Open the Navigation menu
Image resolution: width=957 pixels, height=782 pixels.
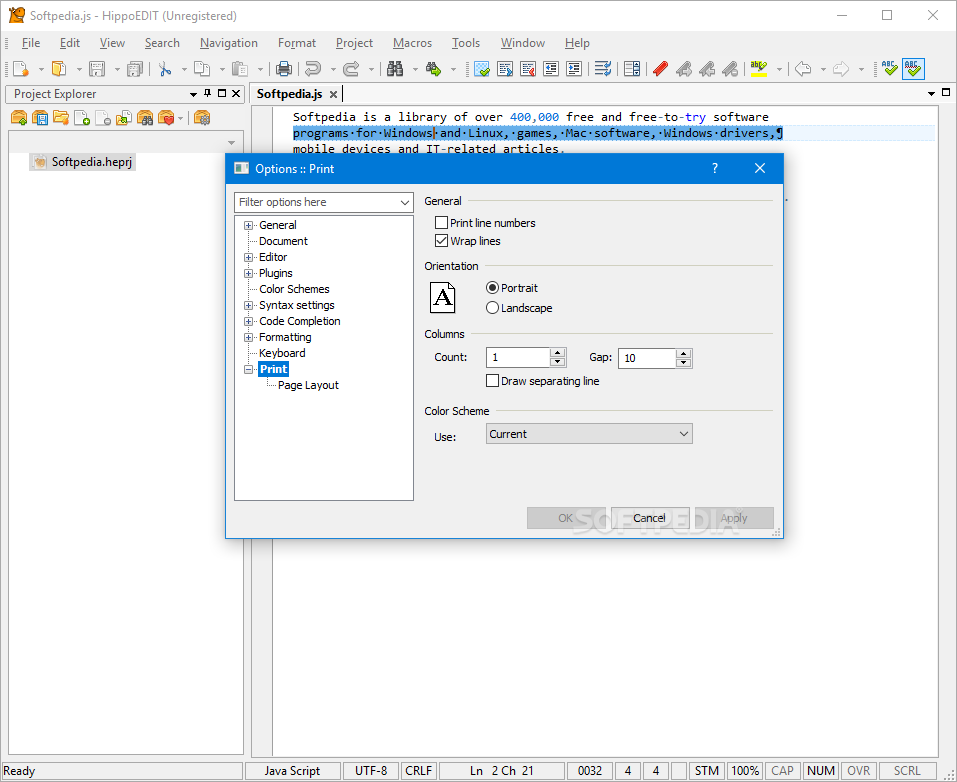click(x=229, y=43)
